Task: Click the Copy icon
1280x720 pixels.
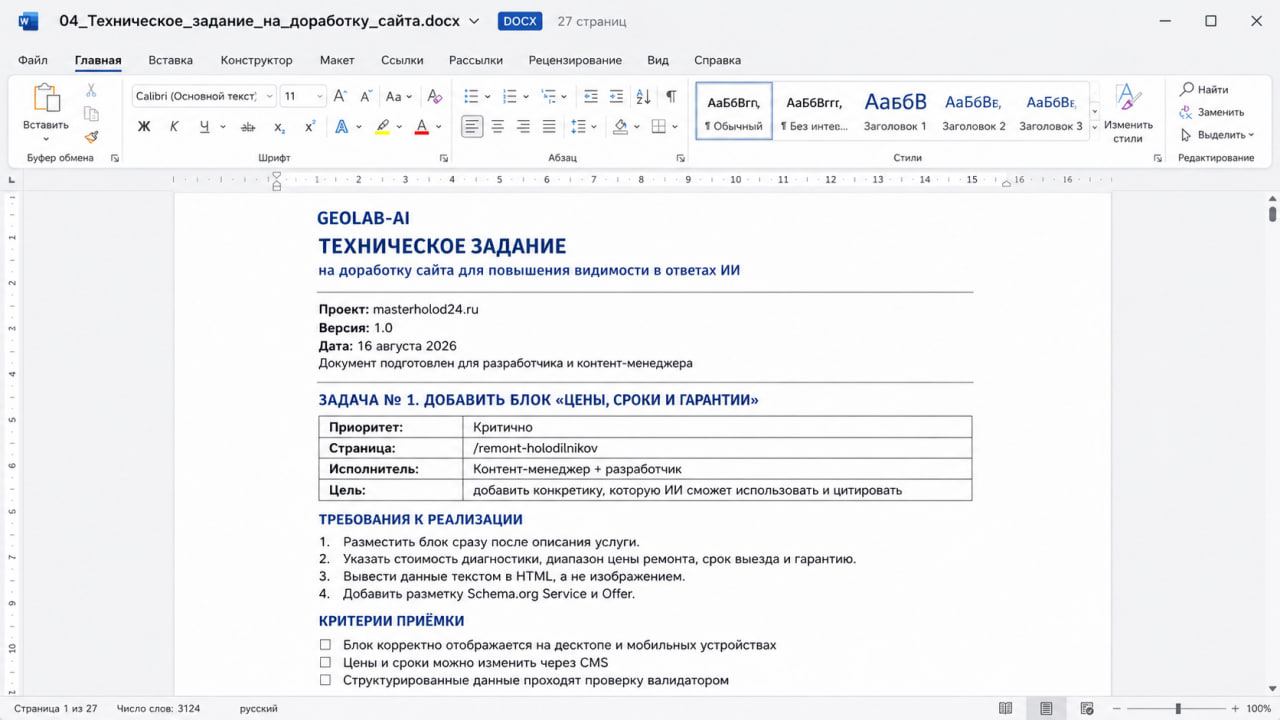Action: pyautogui.click(x=91, y=114)
